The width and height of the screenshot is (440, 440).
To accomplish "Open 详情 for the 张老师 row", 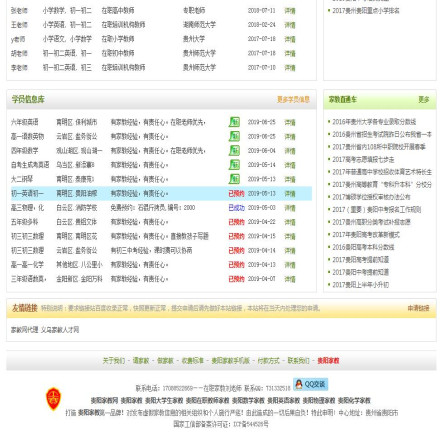I will (290, 11).
